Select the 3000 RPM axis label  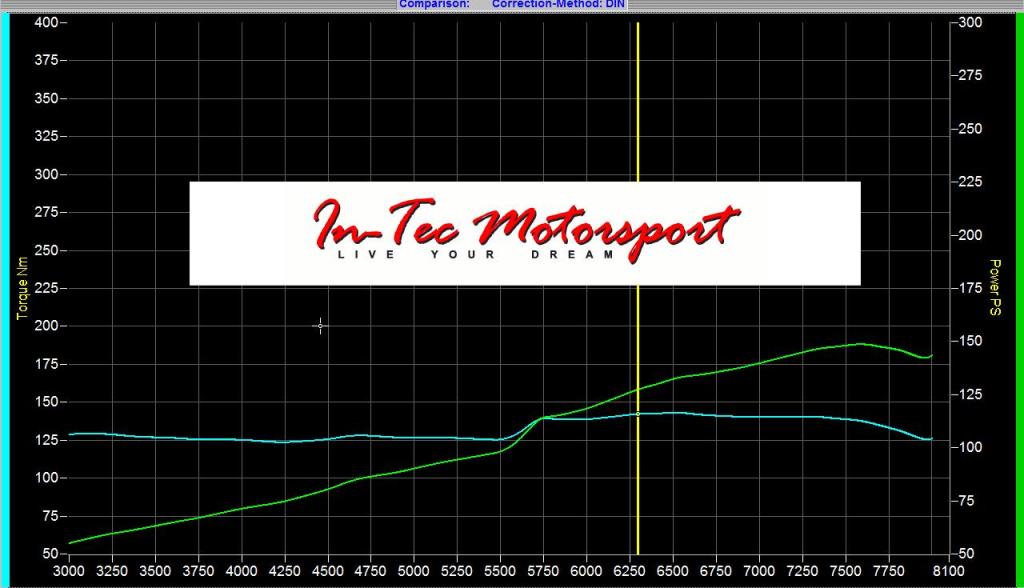click(x=69, y=571)
